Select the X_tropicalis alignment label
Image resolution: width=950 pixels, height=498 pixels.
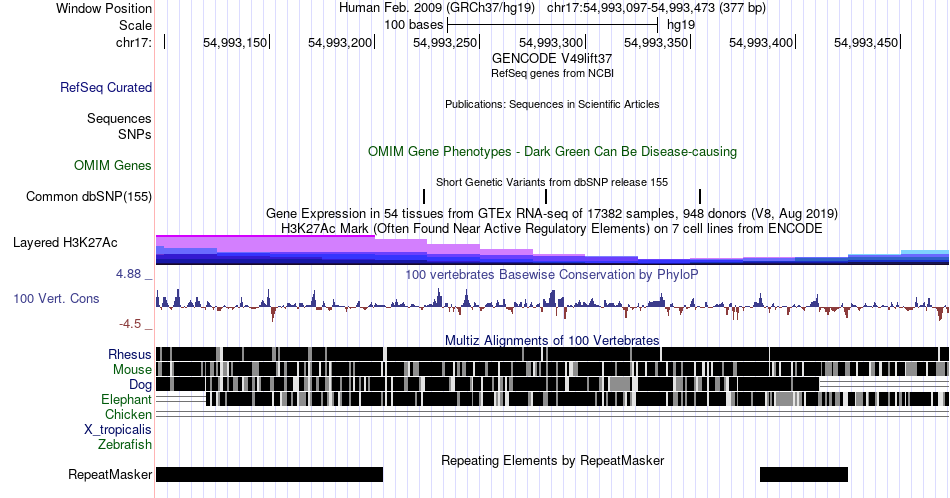pos(118,430)
